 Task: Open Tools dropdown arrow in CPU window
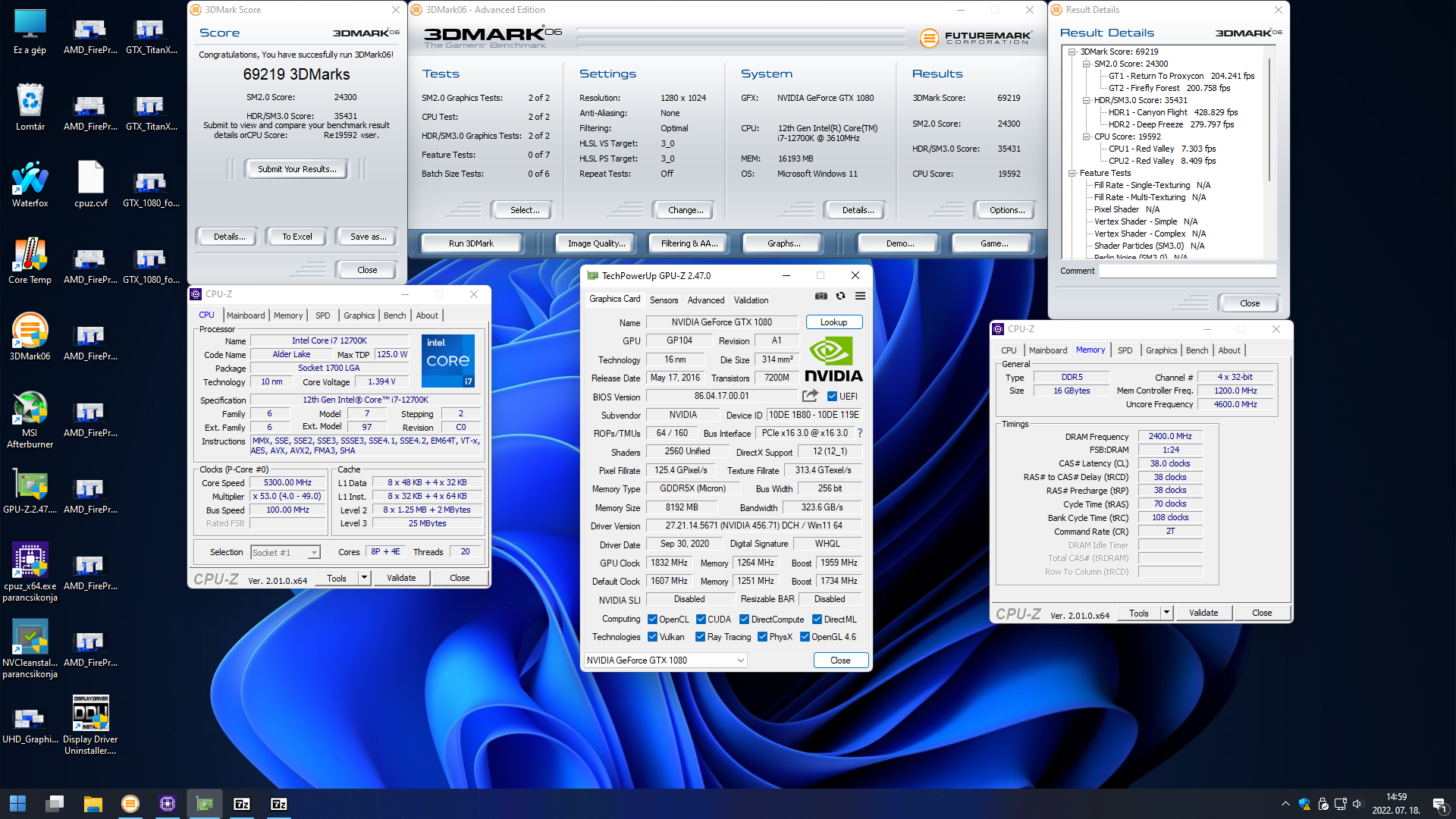pyautogui.click(x=364, y=578)
